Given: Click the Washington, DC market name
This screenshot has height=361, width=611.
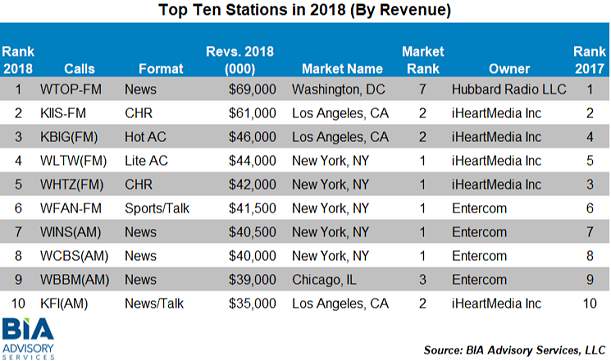Looking at the screenshot, I should [x=338, y=89].
